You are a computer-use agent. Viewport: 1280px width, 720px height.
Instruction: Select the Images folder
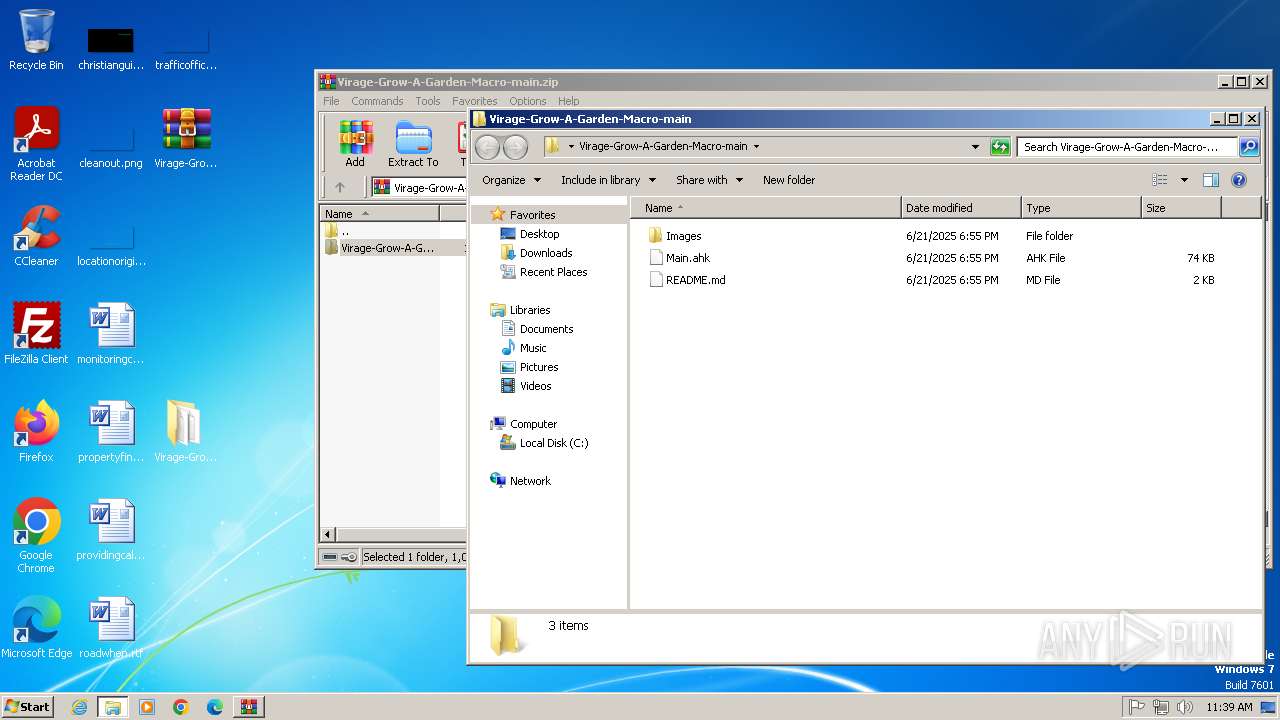(x=684, y=236)
